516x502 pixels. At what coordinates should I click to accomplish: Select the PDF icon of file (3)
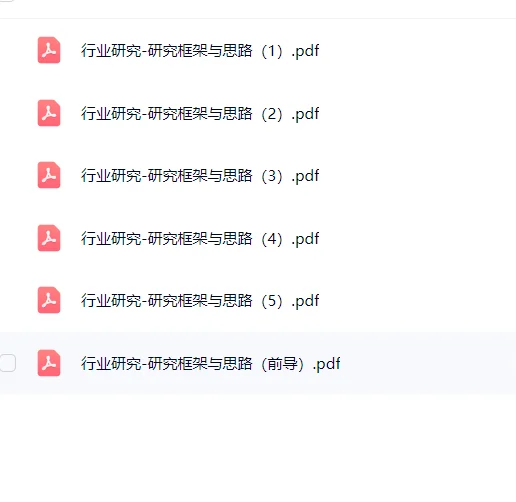[x=49, y=175]
